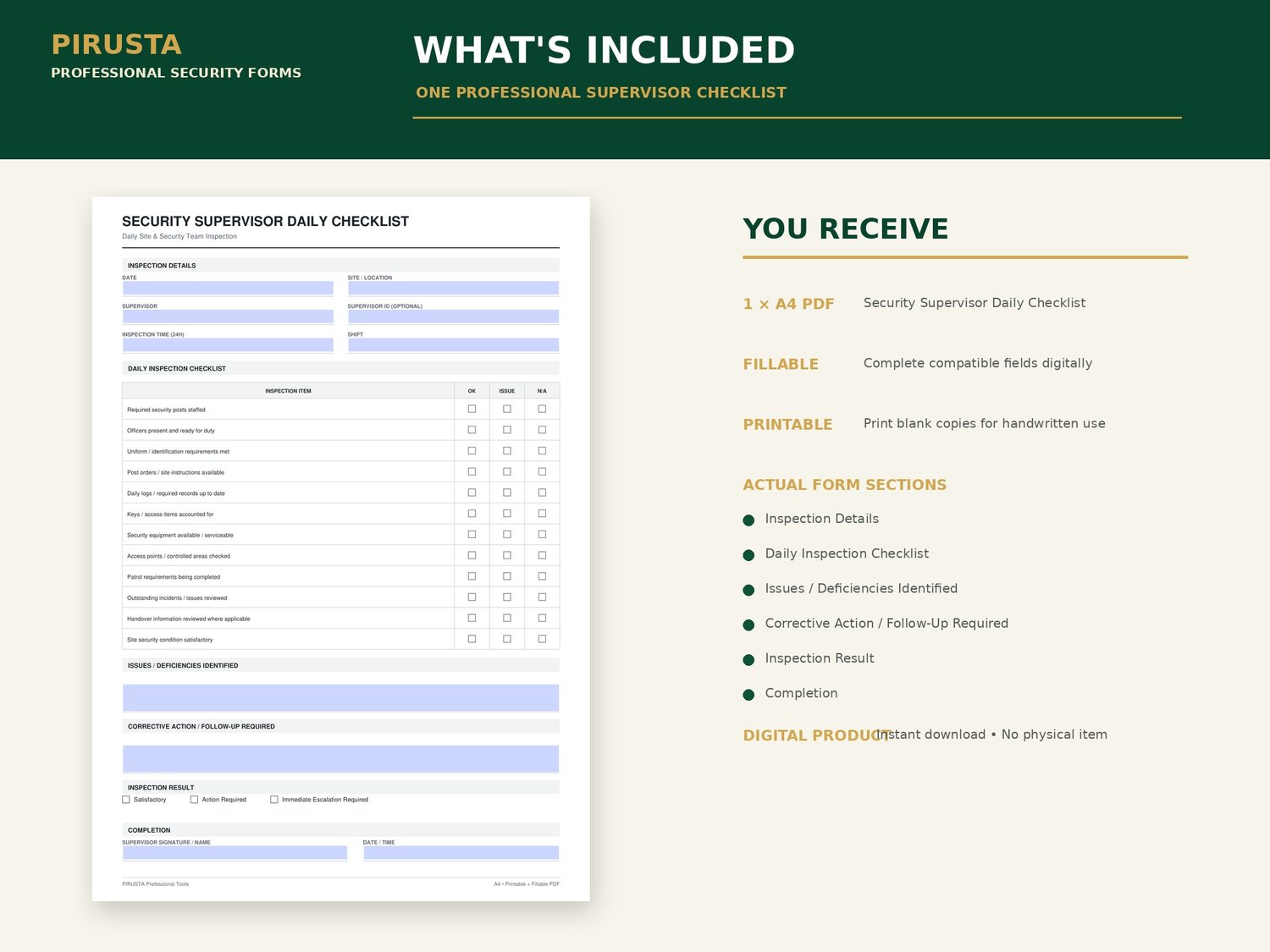Click the 'Completion' bullet item
The width and height of the screenshot is (1270, 952).
[x=801, y=693]
